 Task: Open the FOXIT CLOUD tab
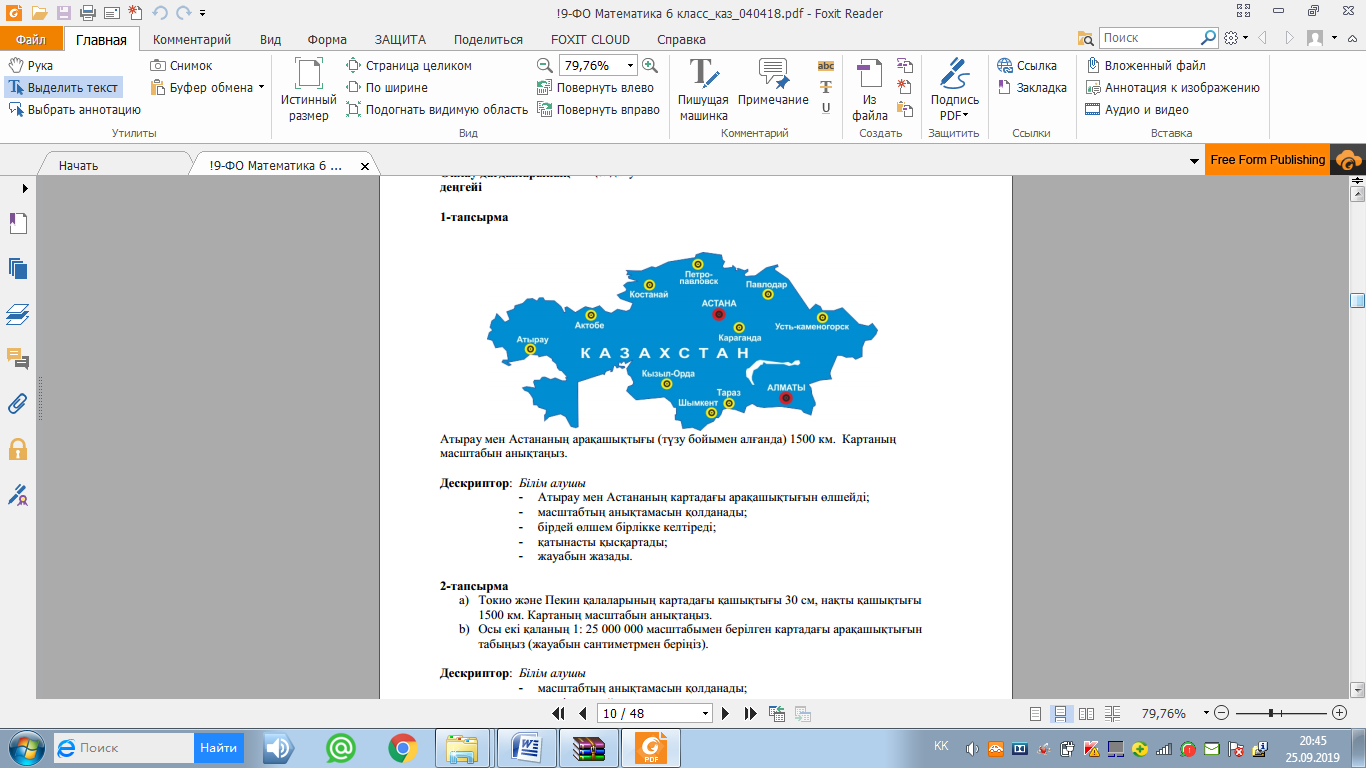pyautogui.click(x=590, y=40)
